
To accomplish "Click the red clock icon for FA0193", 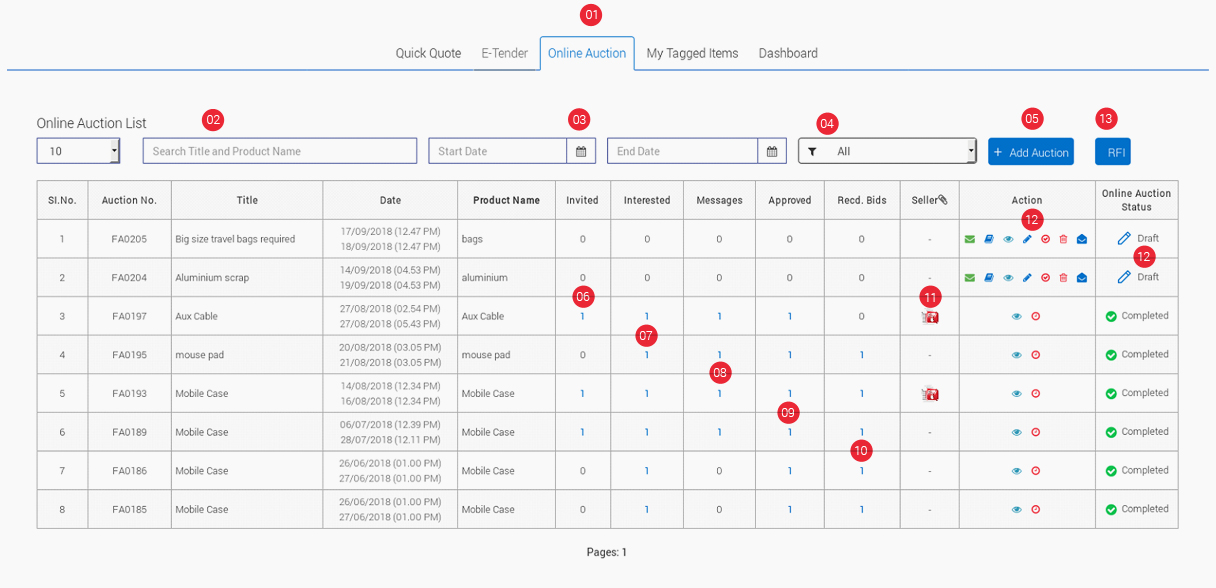I will tap(1036, 394).
